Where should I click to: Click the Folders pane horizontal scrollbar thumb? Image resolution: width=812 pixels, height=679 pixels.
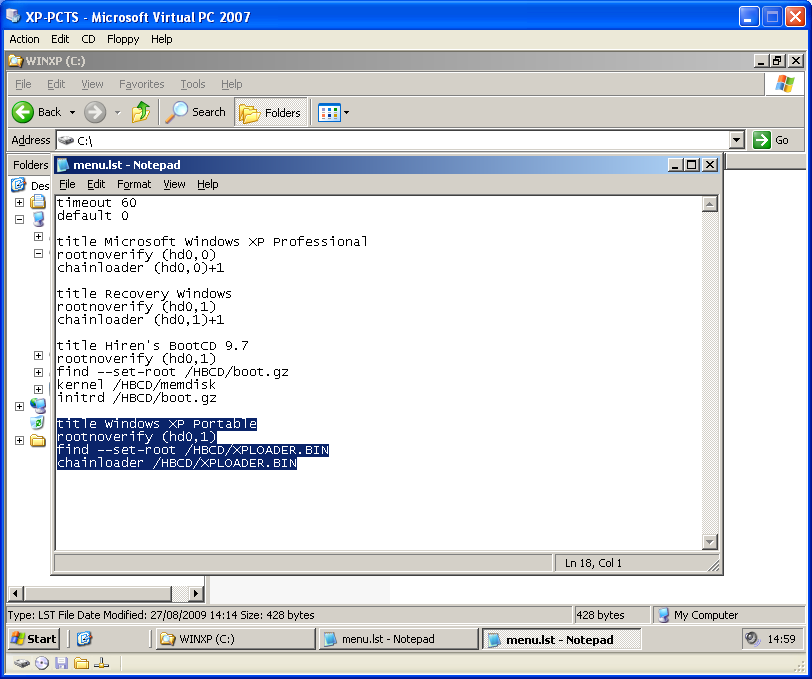(x=97, y=594)
